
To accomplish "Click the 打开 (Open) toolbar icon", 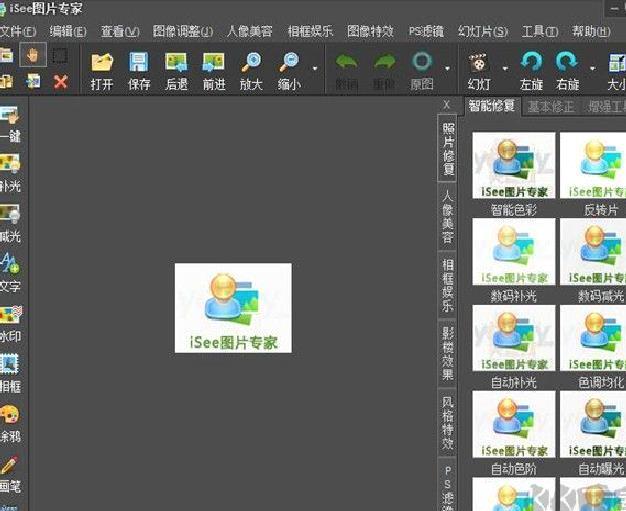I will pos(102,63).
